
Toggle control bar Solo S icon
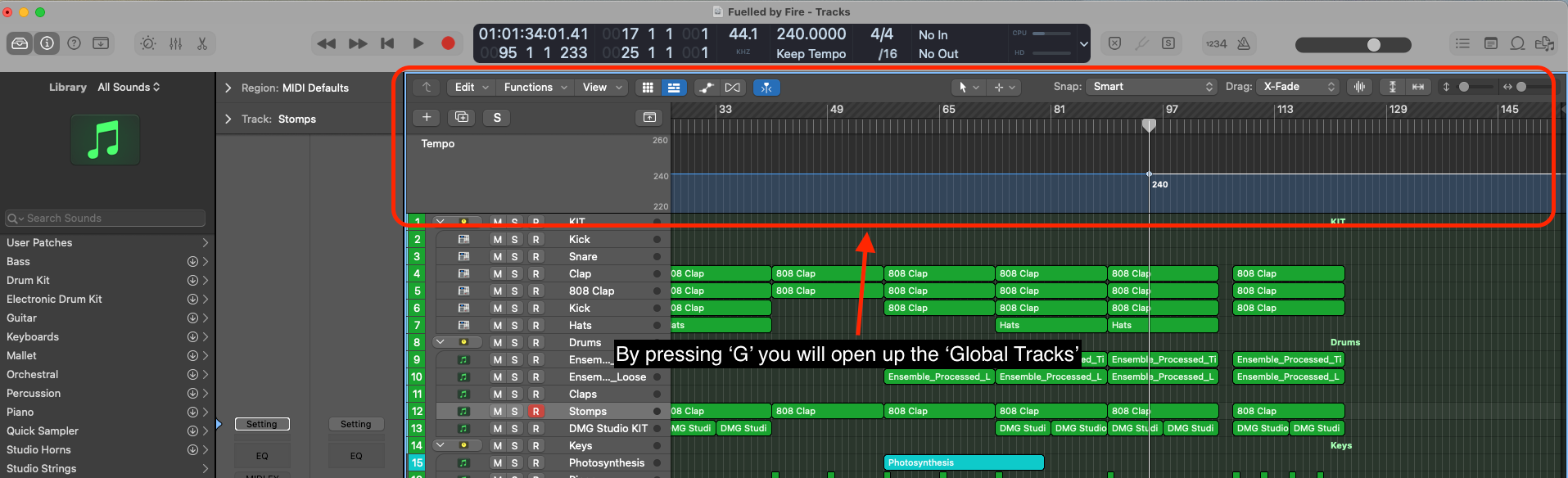click(1168, 43)
